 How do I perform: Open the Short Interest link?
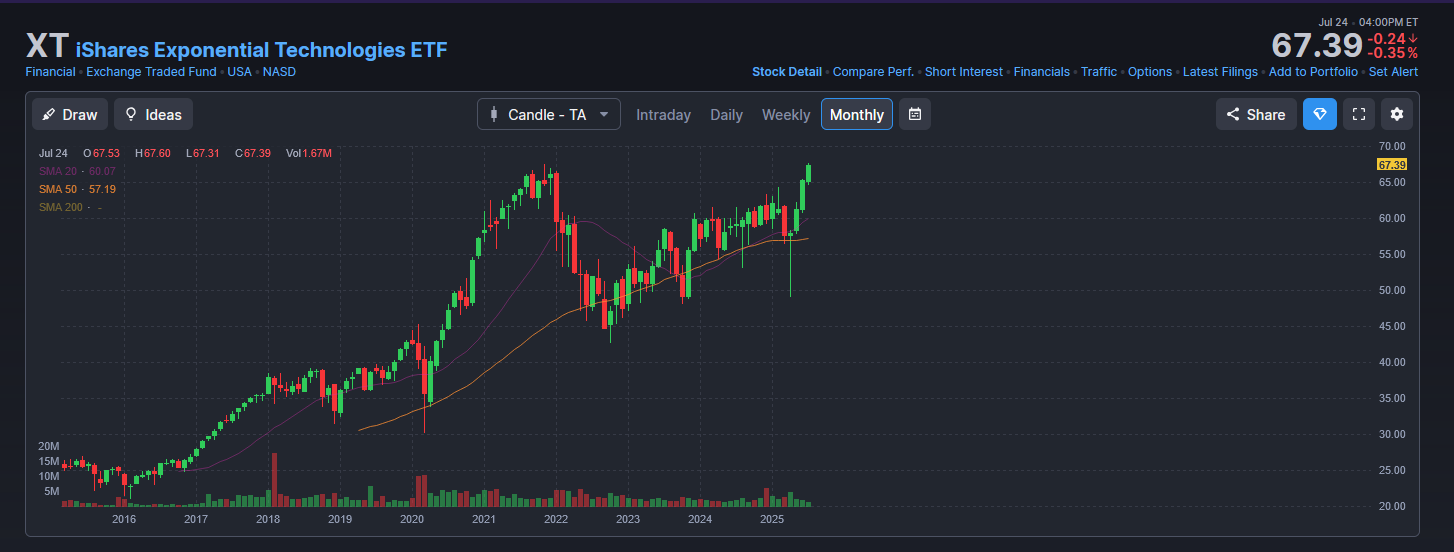pos(964,72)
